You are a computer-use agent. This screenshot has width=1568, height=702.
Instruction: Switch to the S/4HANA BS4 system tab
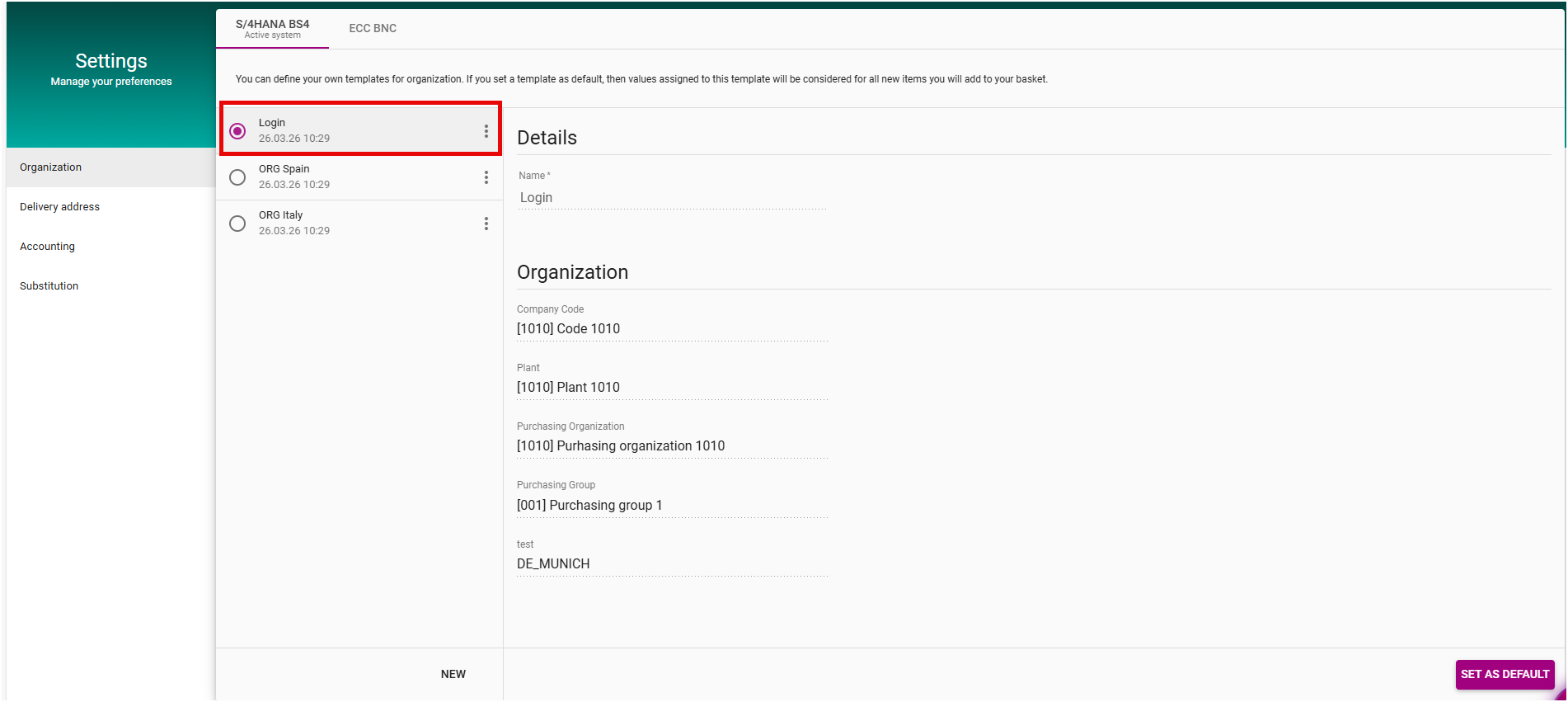coord(272,28)
